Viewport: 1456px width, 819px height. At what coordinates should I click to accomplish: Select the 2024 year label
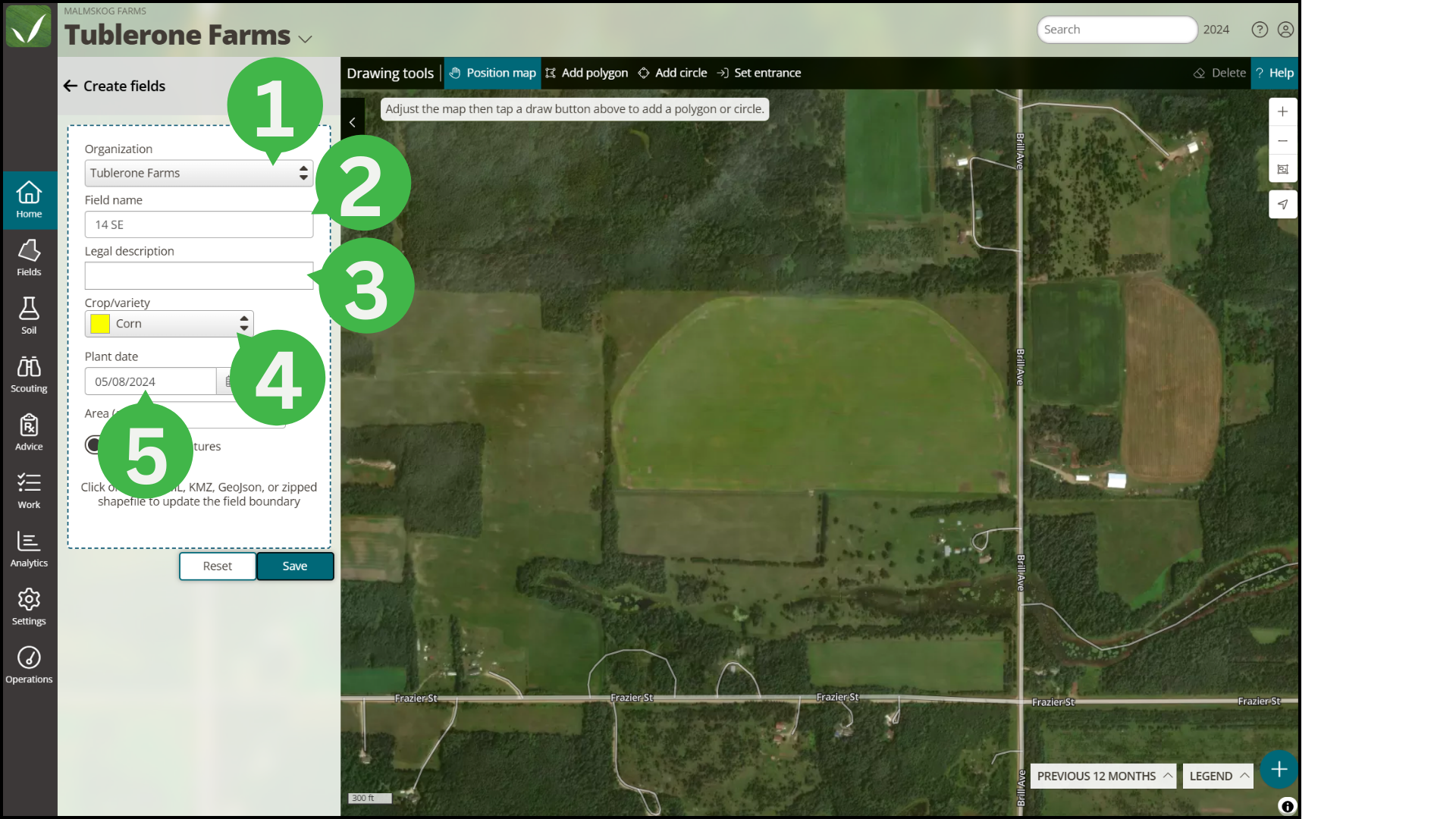pyautogui.click(x=1216, y=30)
